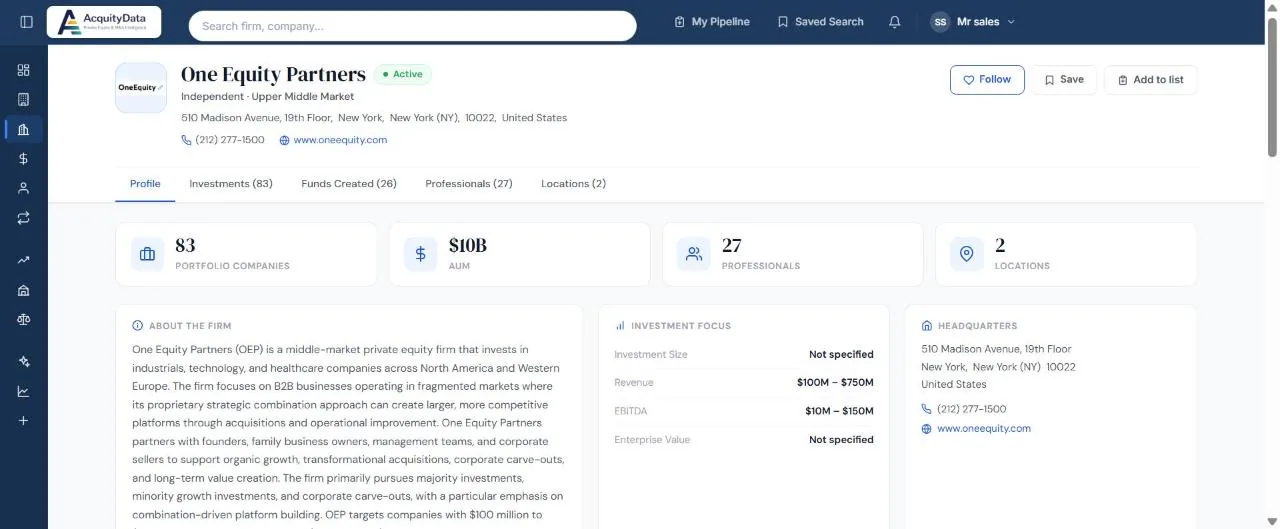Open the Professionals (27) tab
This screenshot has height=529, width=1280.
[x=469, y=184]
